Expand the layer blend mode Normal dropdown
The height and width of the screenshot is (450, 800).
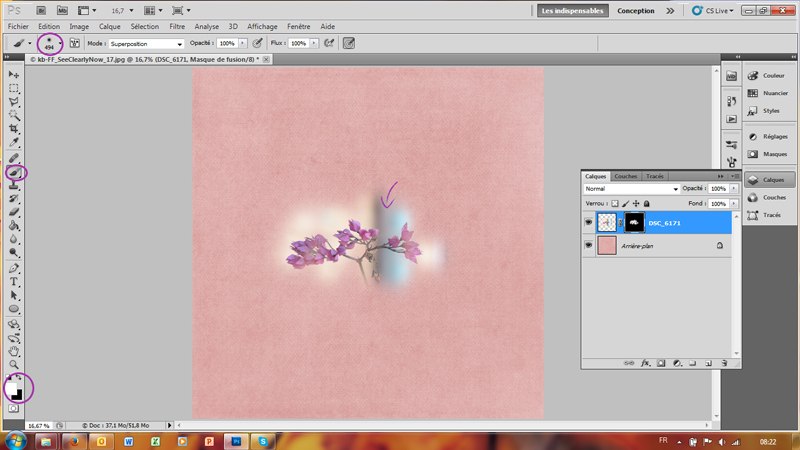click(x=631, y=189)
